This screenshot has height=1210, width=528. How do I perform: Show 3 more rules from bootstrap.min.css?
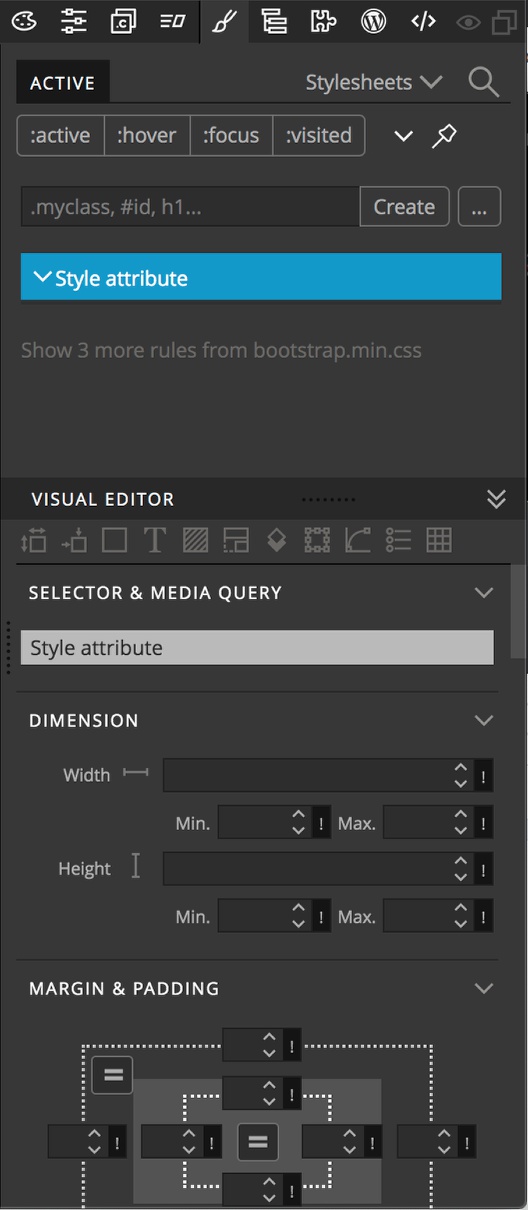221,350
